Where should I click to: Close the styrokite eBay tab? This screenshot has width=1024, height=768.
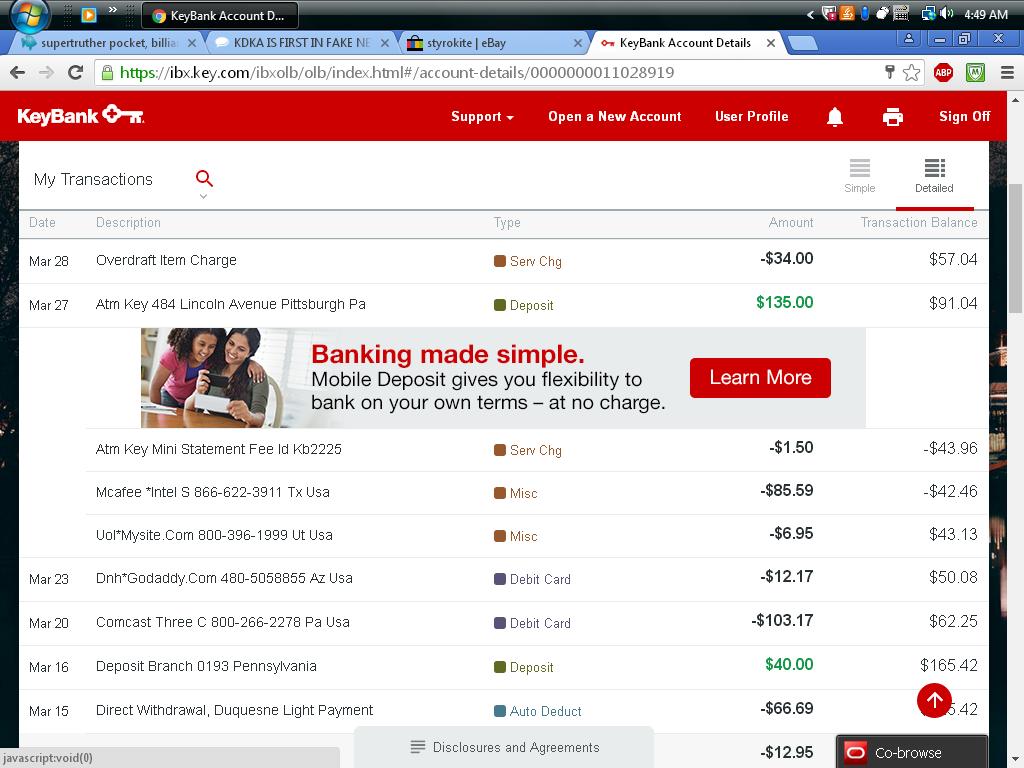point(577,43)
